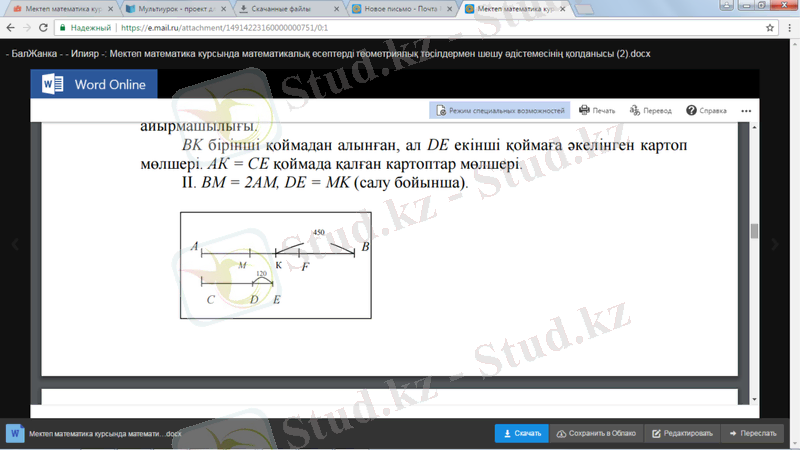Open a new browser tab
The height and width of the screenshot is (450, 800).
click(585, 9)
